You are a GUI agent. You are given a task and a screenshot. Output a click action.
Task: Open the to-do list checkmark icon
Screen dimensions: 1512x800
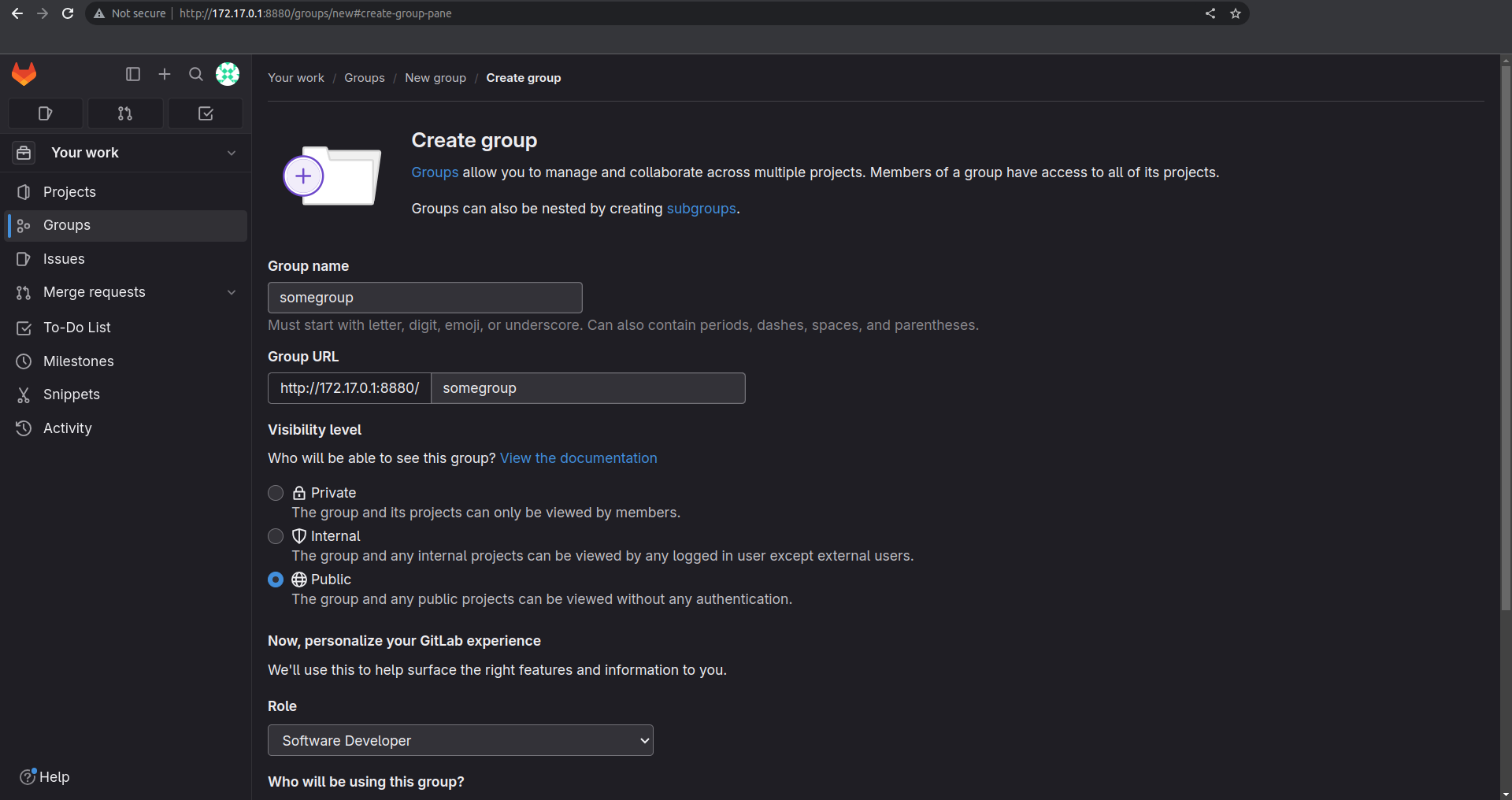[x=205, y=113]
